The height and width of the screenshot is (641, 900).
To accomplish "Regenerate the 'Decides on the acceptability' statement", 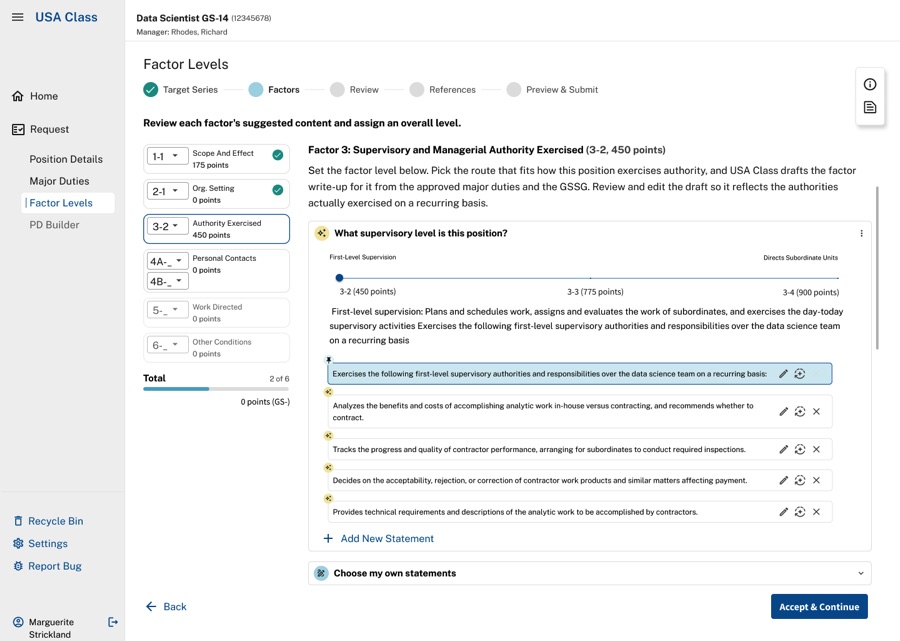I will pyautogui.click(x=800, y=480).
